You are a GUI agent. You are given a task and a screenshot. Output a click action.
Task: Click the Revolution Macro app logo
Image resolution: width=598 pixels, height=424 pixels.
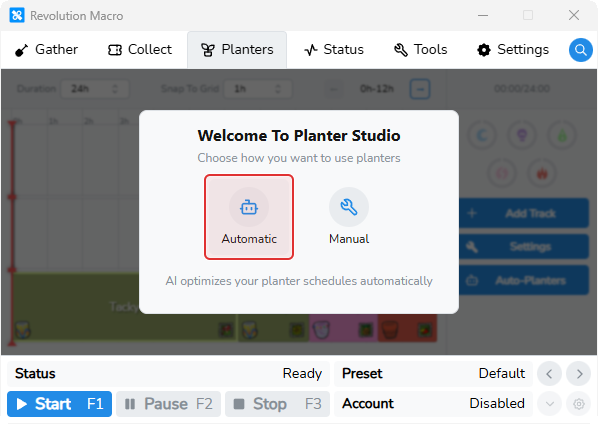click(17, 15)
